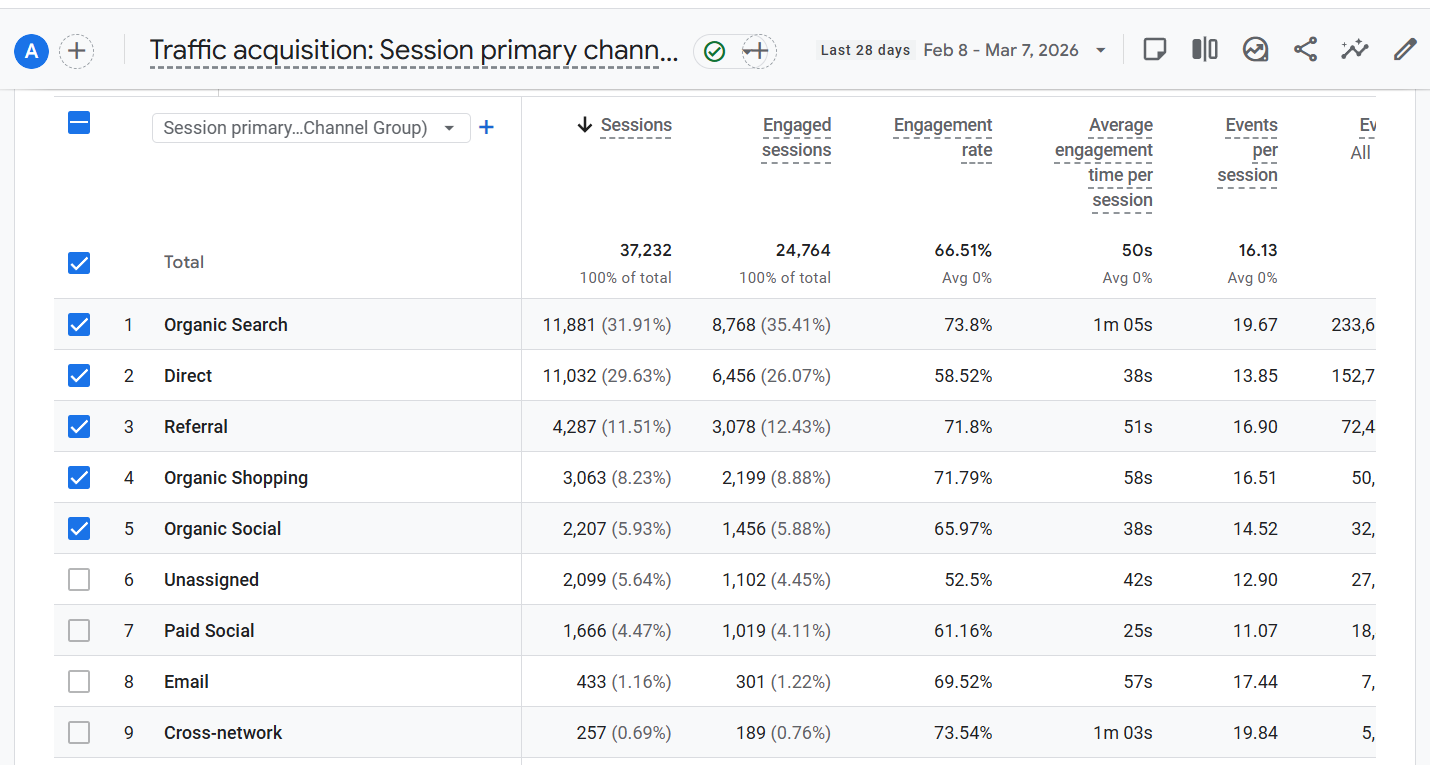
Task: Add a comparison with the dashed plus circle
Action: click(x=77, y=51)
